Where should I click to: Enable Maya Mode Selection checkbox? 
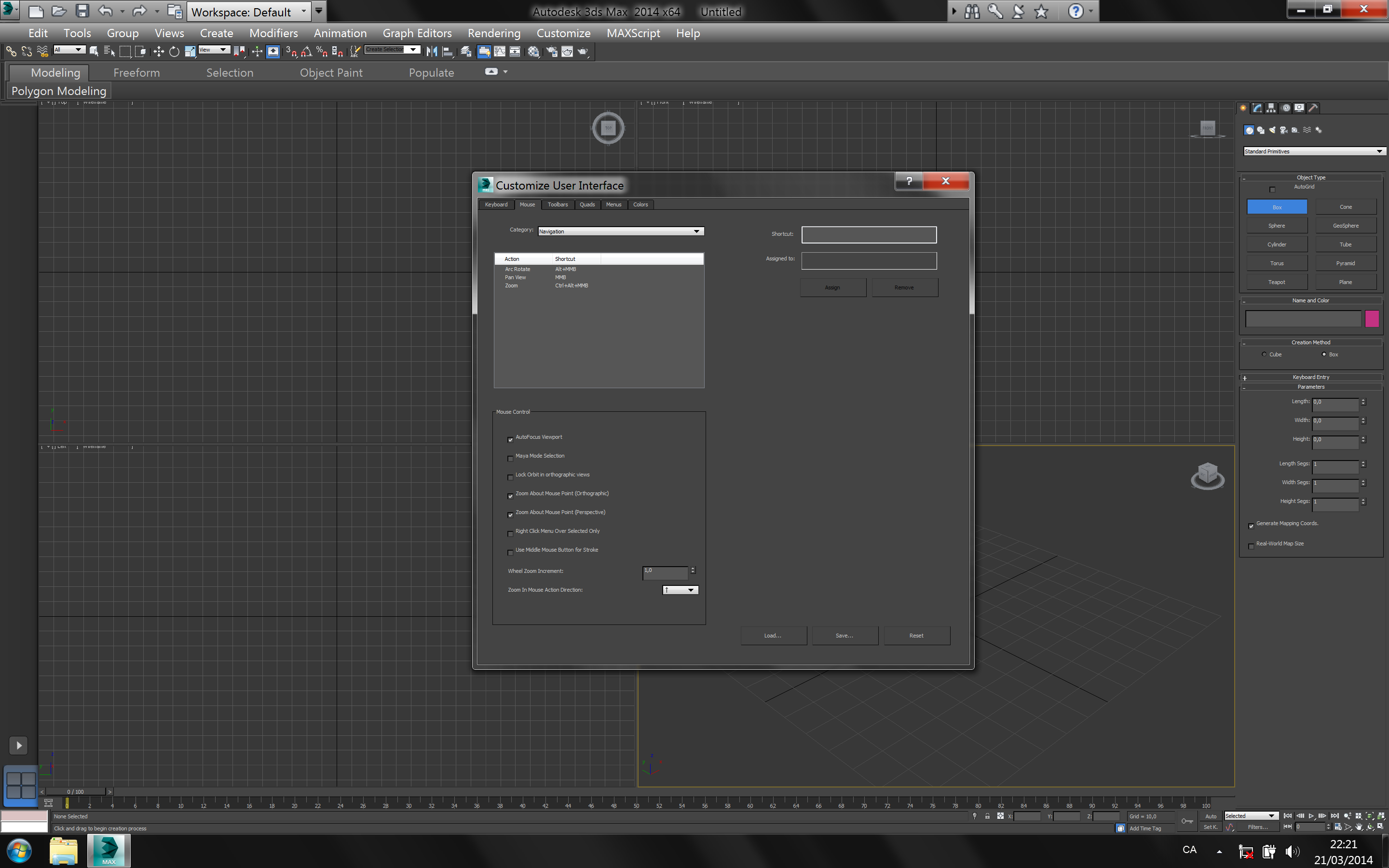pyautogui.click(x=510, y=459)
